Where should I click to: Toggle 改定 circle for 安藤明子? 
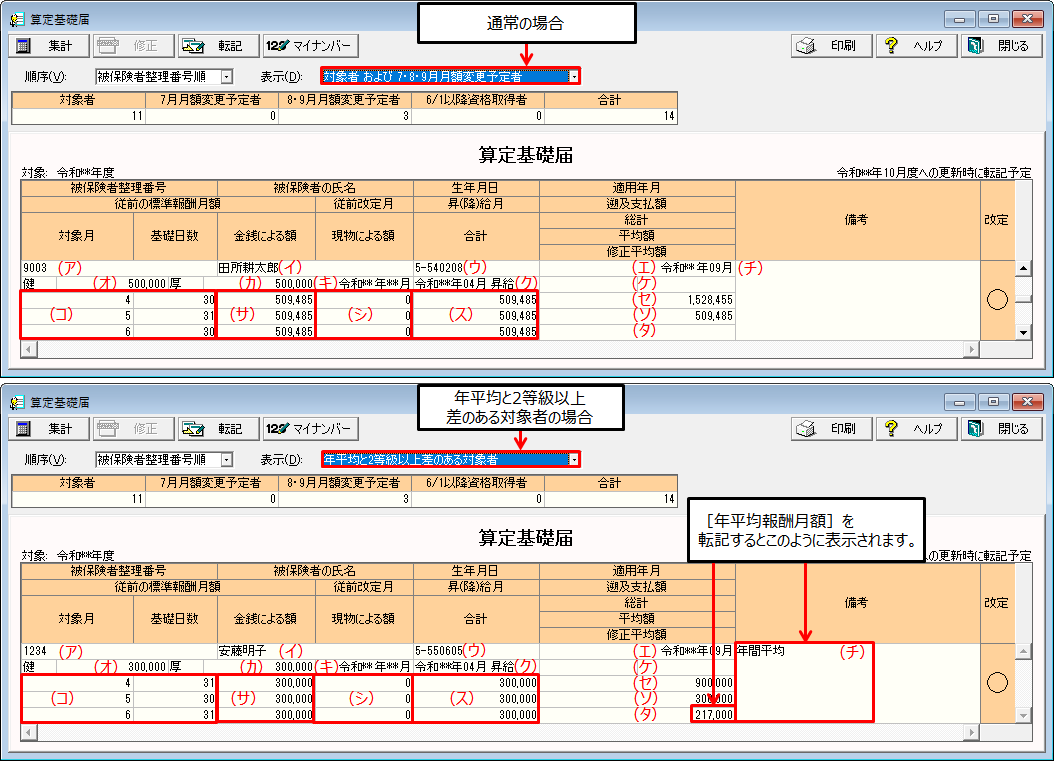point(996,683)
